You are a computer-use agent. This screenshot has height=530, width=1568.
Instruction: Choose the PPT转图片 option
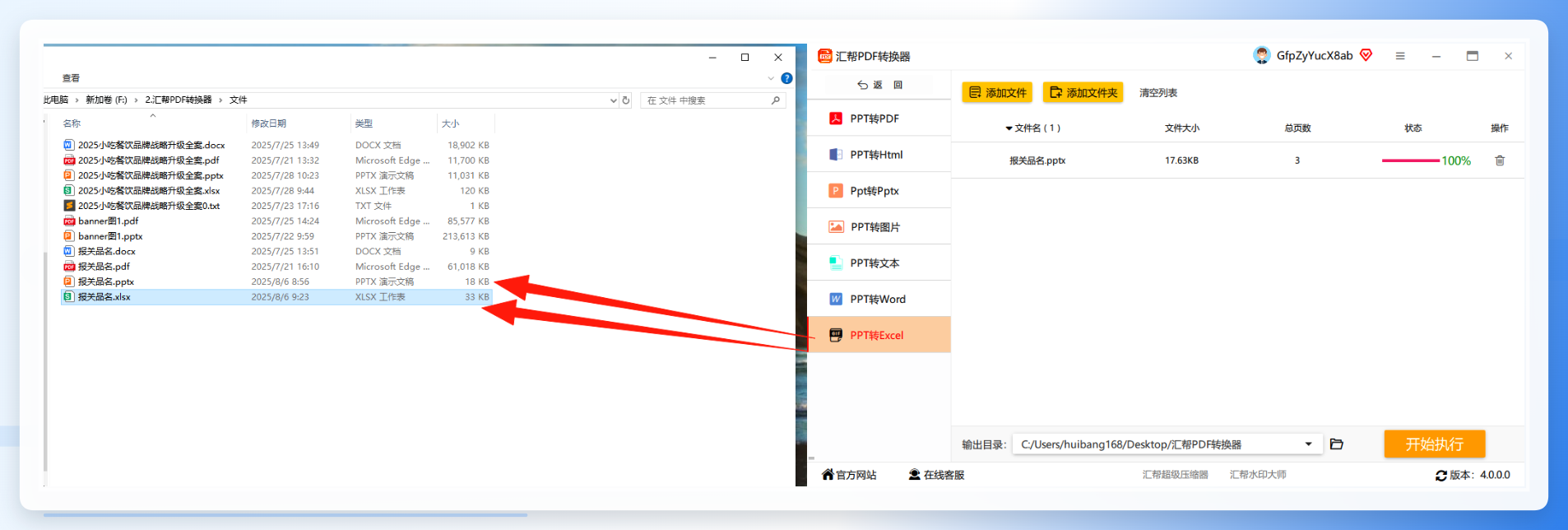click(x=879, y=227)
